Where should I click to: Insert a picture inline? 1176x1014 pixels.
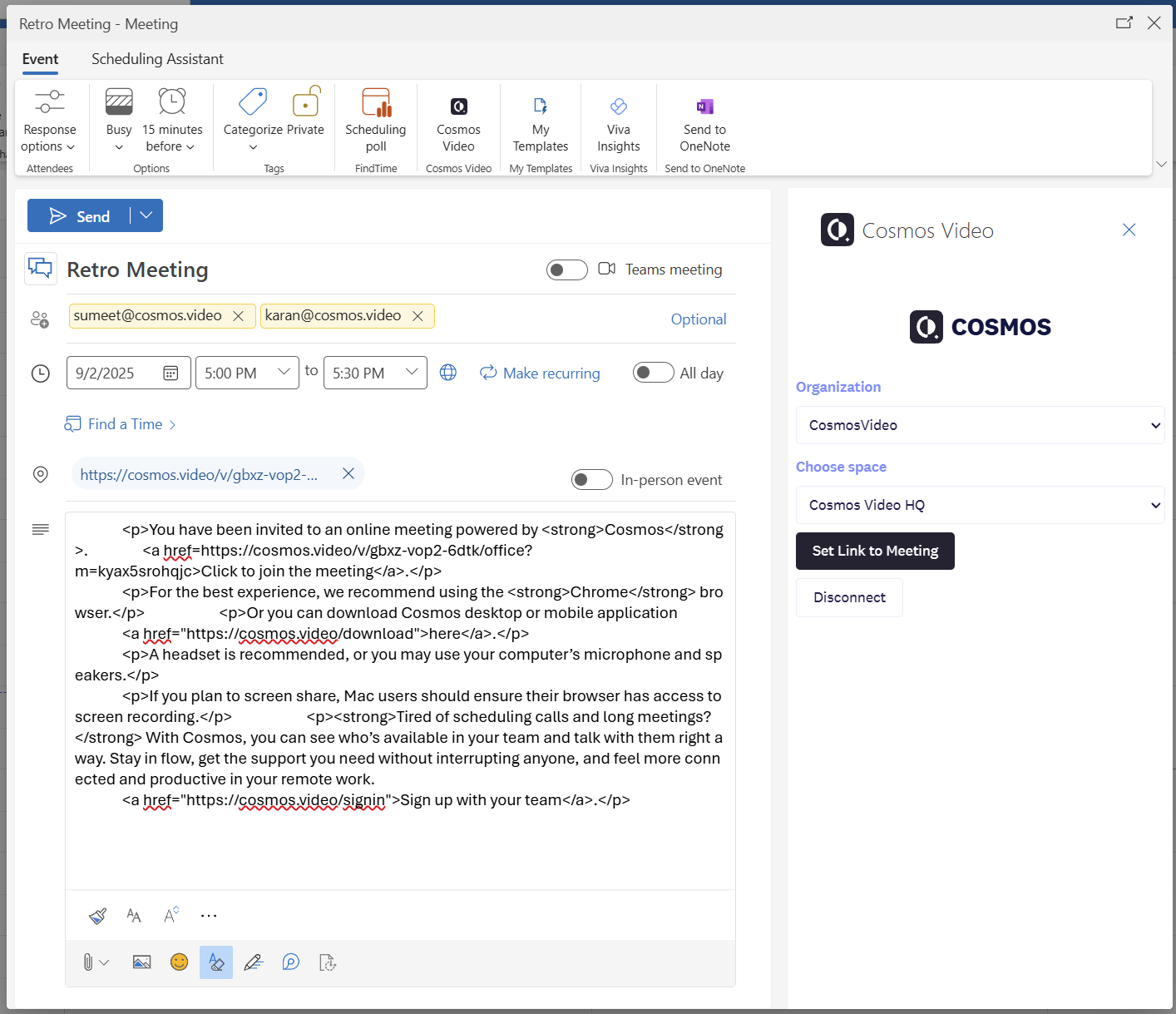coord(142,962)
